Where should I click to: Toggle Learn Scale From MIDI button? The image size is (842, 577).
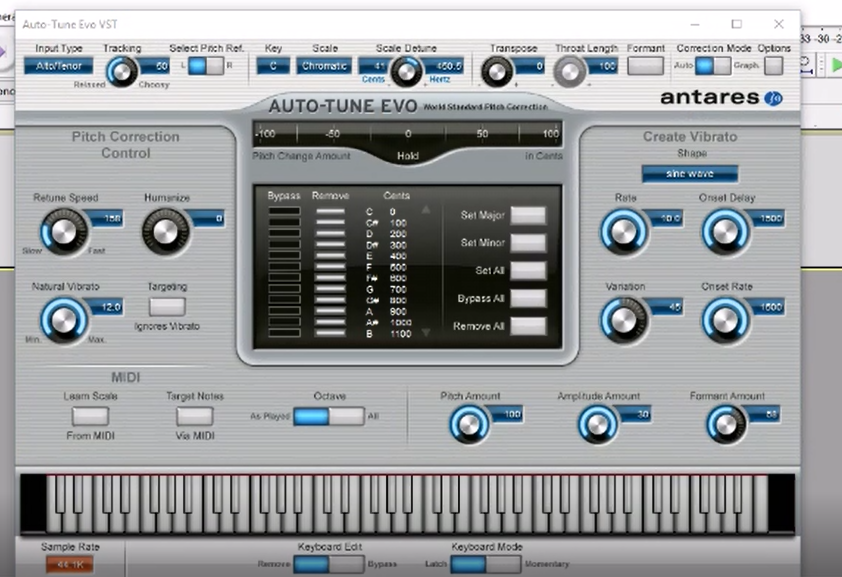tap(90, 416)
